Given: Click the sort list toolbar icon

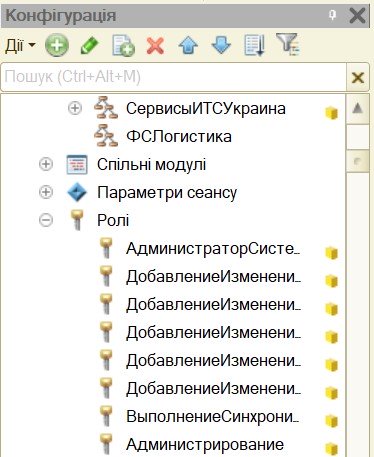Looking at the screenshot, I should 255,45.
